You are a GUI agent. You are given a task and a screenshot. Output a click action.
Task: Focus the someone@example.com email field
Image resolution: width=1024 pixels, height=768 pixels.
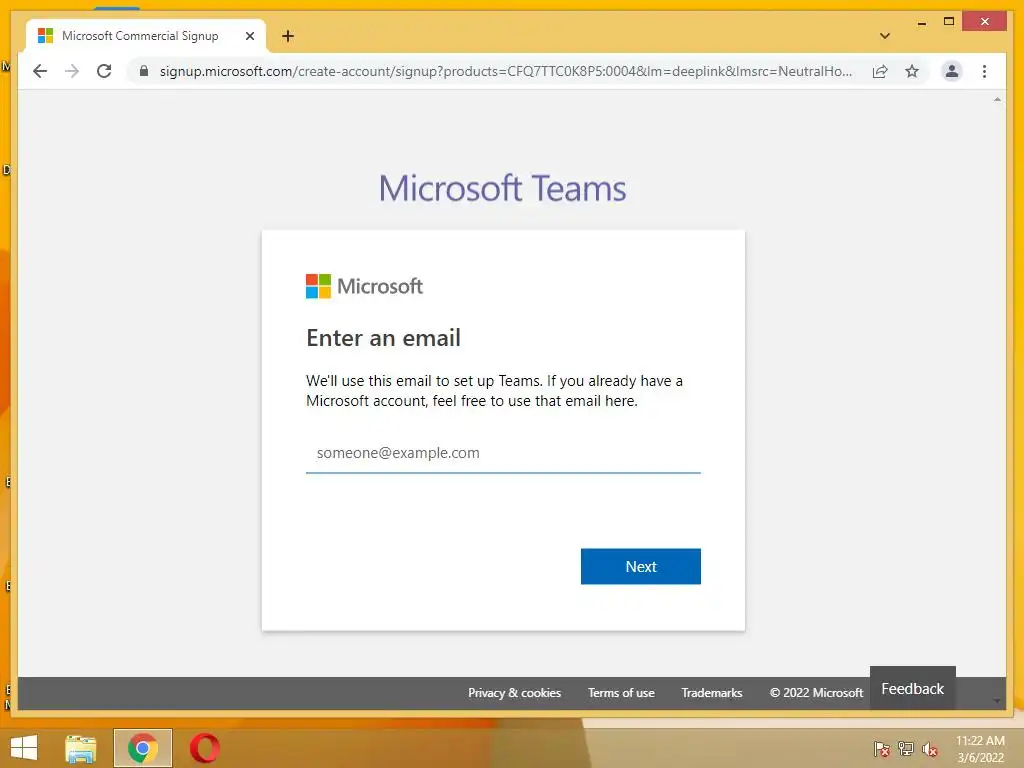[504, 453]
